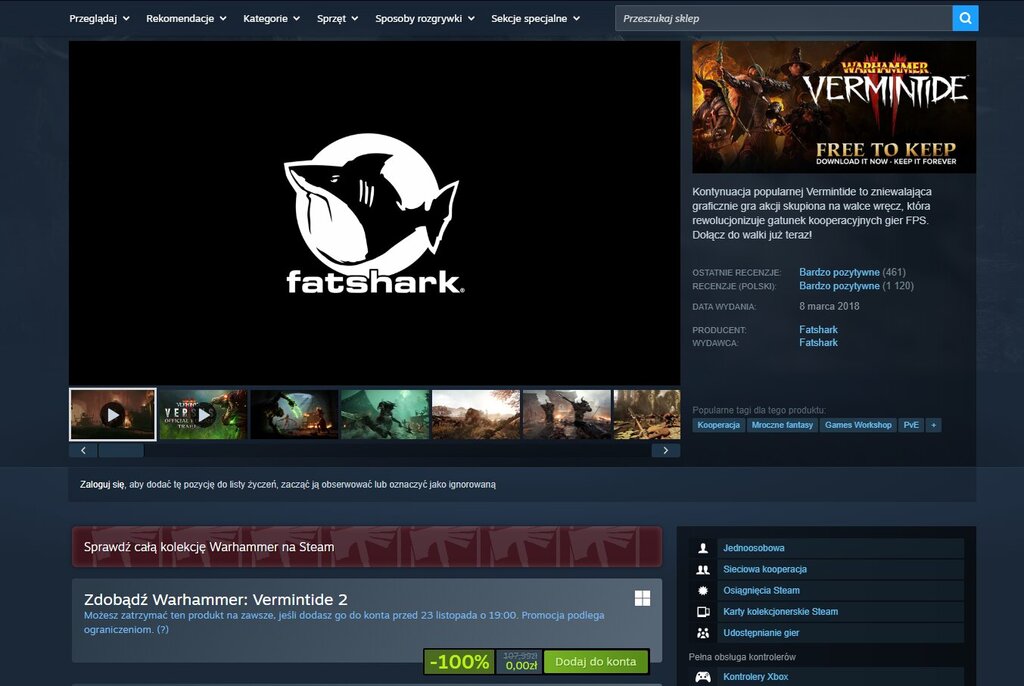Viewport: 1024px width, 686px height.
Task: Click the Jednoosobowa single-player icon
Action: point(703,548)
